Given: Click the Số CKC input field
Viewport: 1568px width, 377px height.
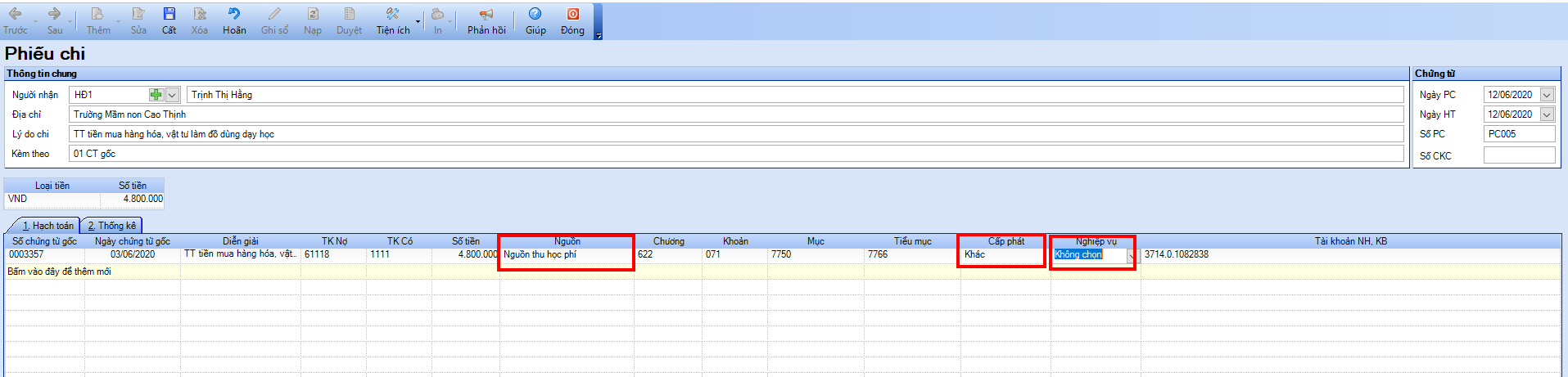Looking at the screenshot, I should (1519, 155).
